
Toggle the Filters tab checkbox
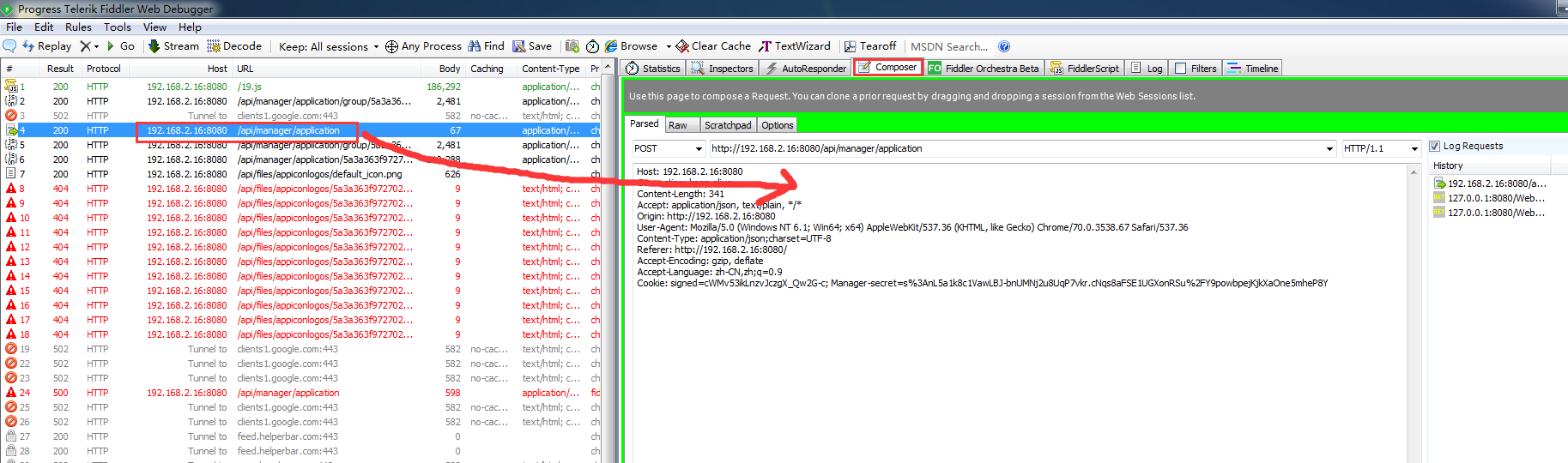pyautogui.click(x=1181, y=69)
